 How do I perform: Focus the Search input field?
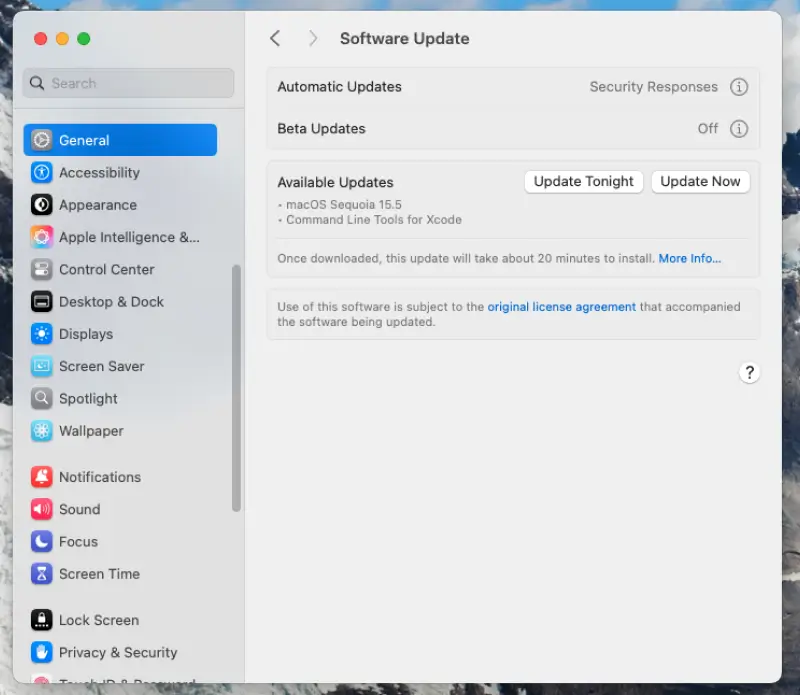click(x=129, y=83)
